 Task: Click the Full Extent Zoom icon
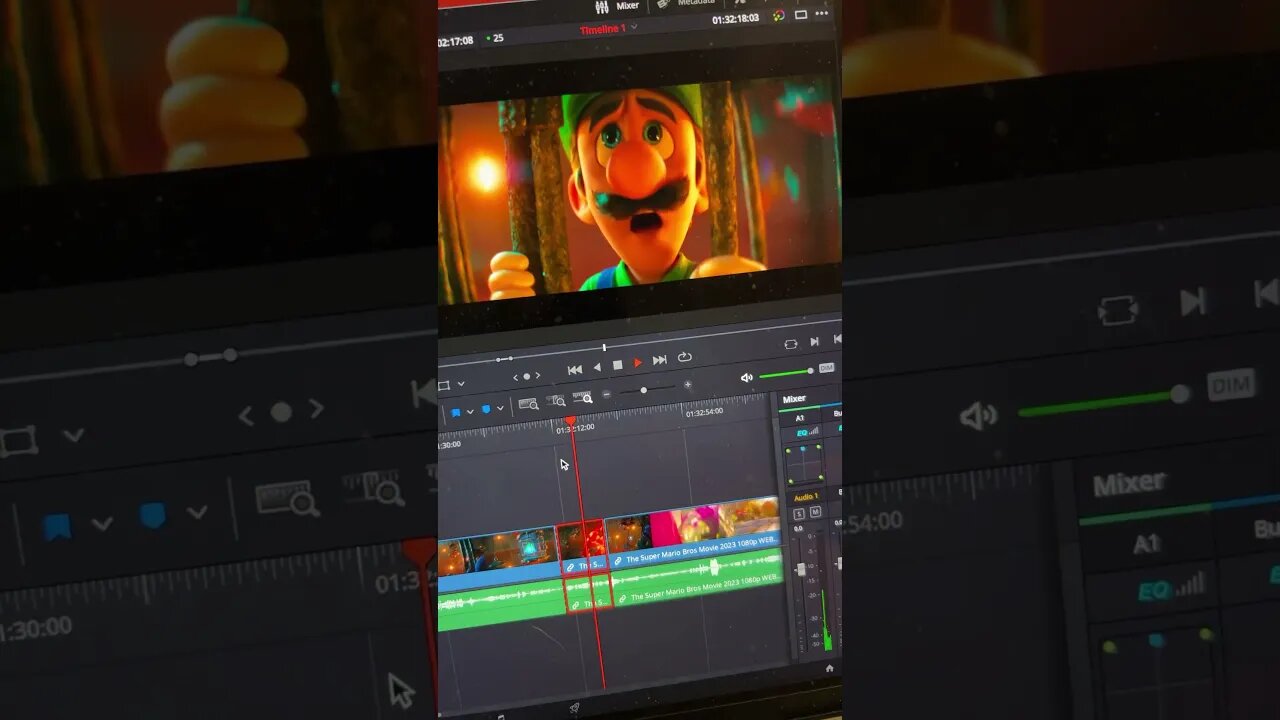(528, 404)
